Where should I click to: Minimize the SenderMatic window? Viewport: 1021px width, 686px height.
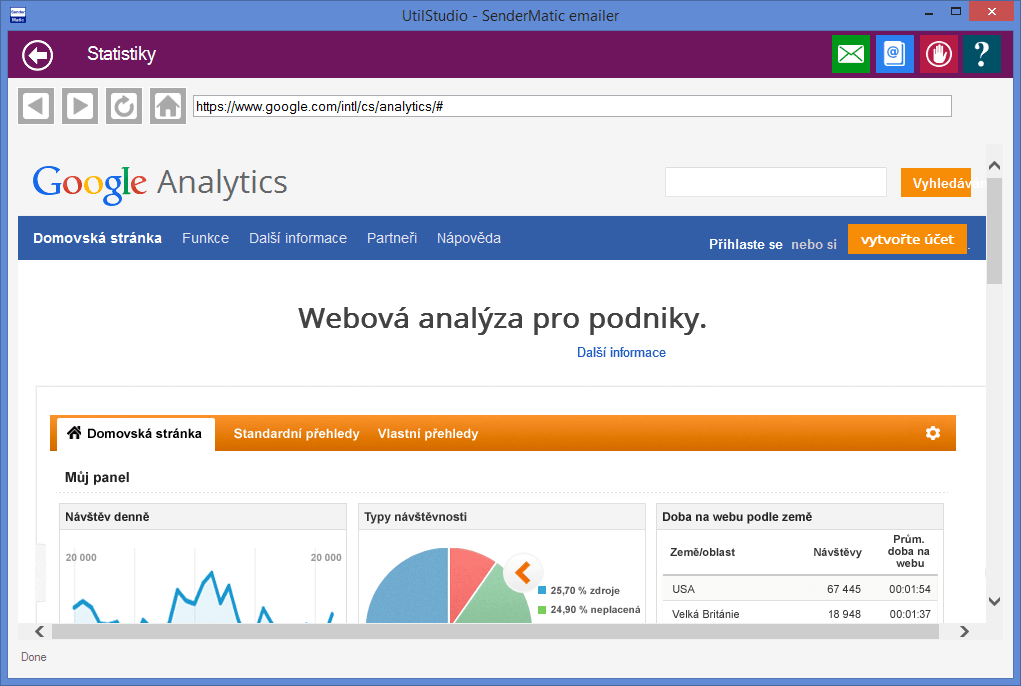coord(929,13)
